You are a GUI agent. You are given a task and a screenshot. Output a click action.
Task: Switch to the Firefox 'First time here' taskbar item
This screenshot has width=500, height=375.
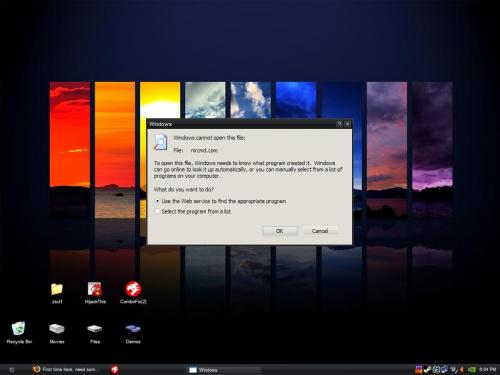[65, 369]
